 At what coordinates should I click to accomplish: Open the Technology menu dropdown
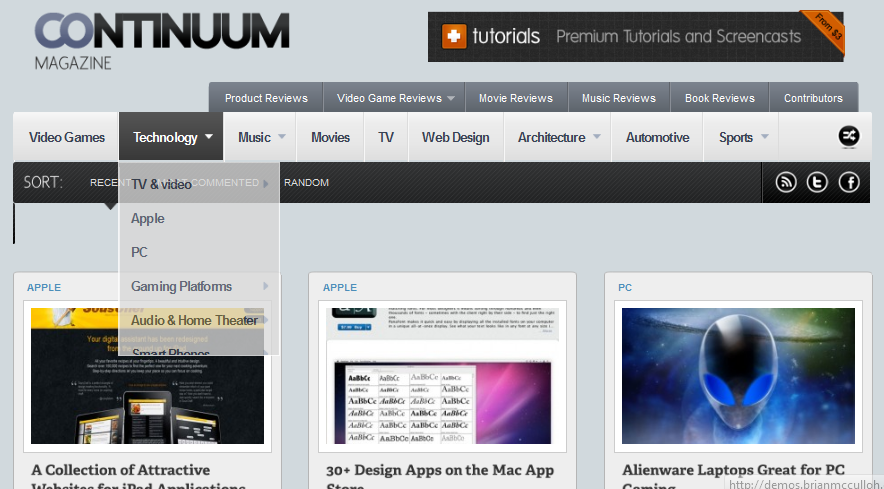[x=171, y=137]
